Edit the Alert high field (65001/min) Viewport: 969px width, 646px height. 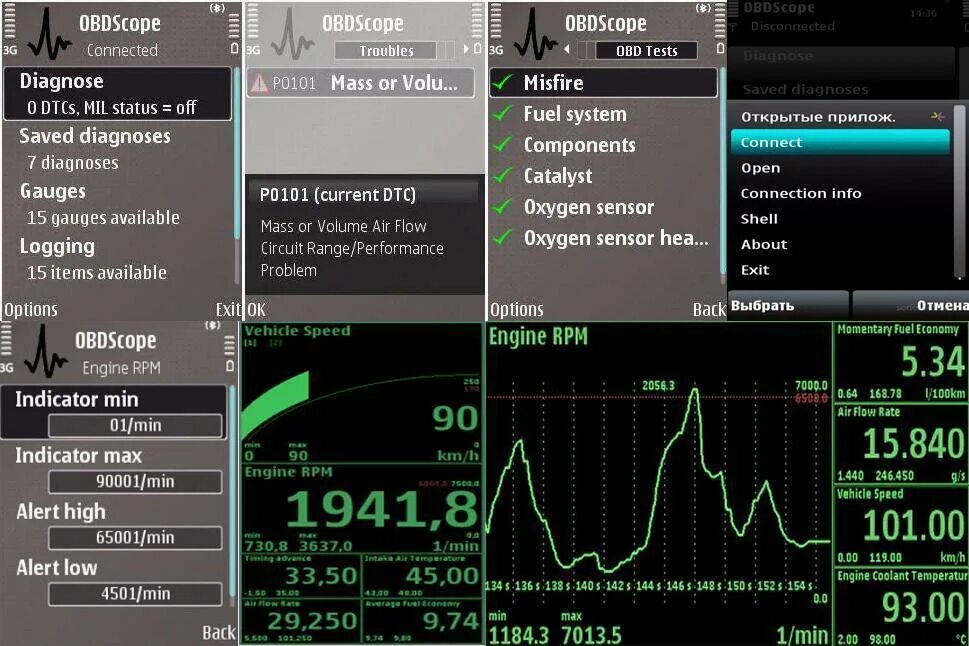click(135, 538)
